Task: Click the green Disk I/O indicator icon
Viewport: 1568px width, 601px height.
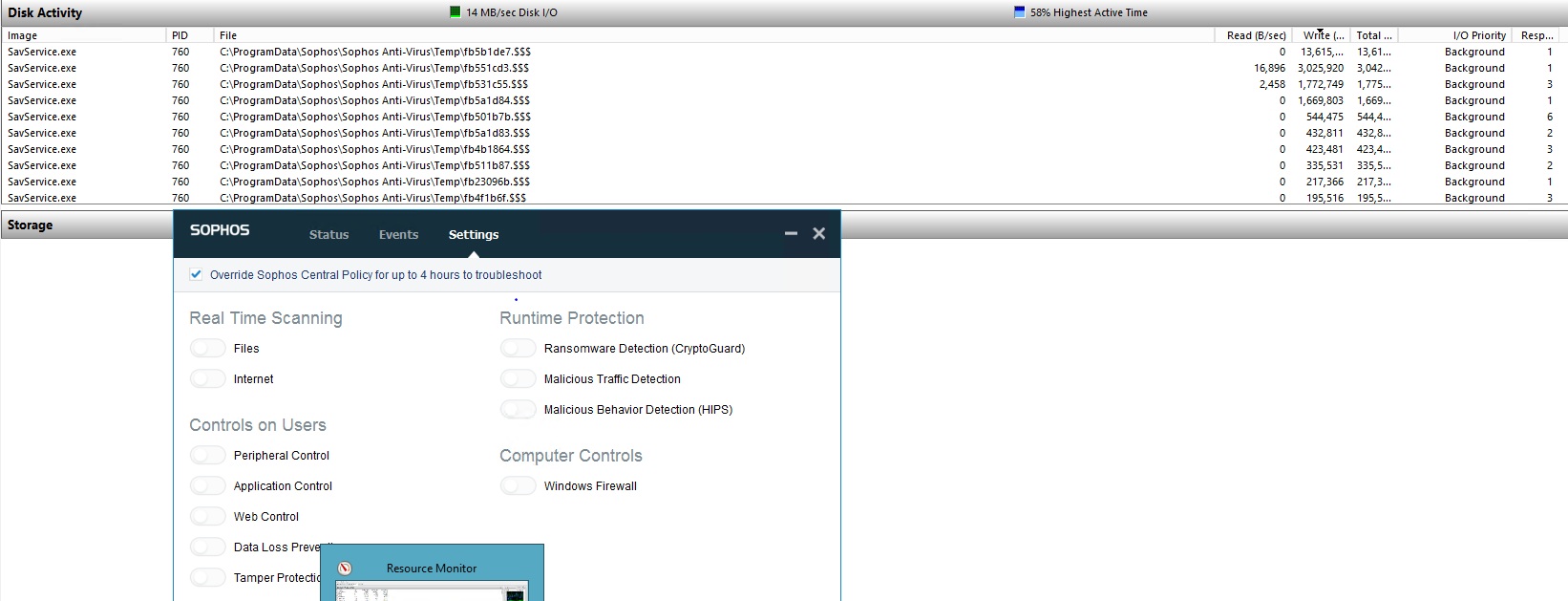Action: [x=455, y=12]
